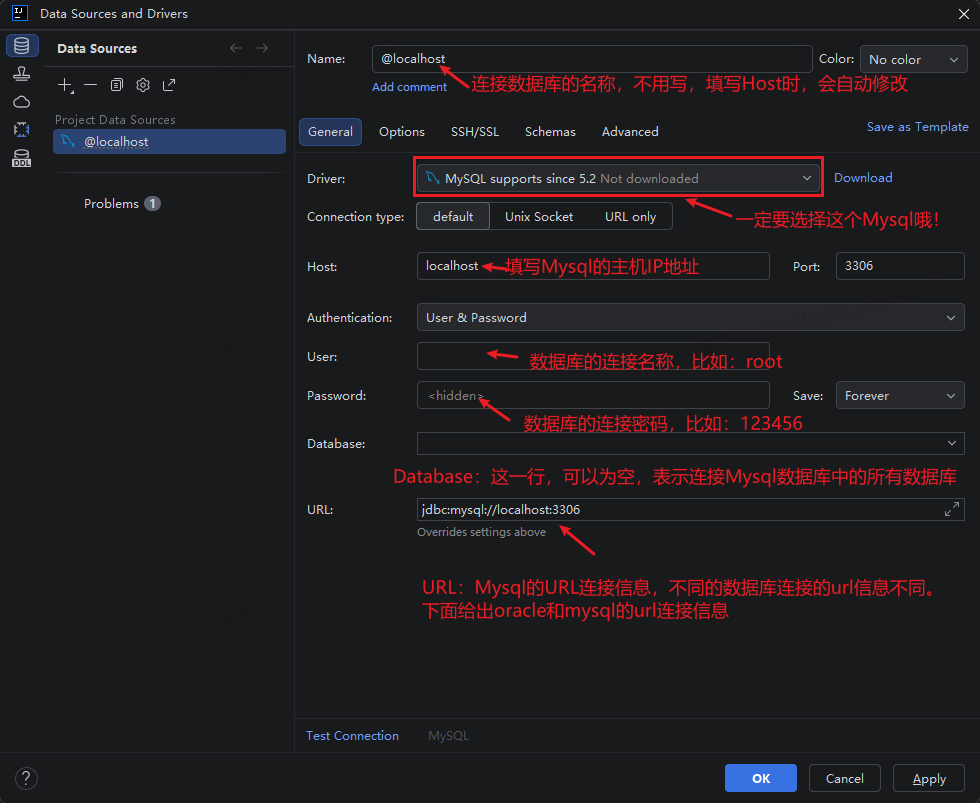Click the IntelliJ logo in the title bar
This screenshot has width=980, height=803.
[x=20, y=13]
